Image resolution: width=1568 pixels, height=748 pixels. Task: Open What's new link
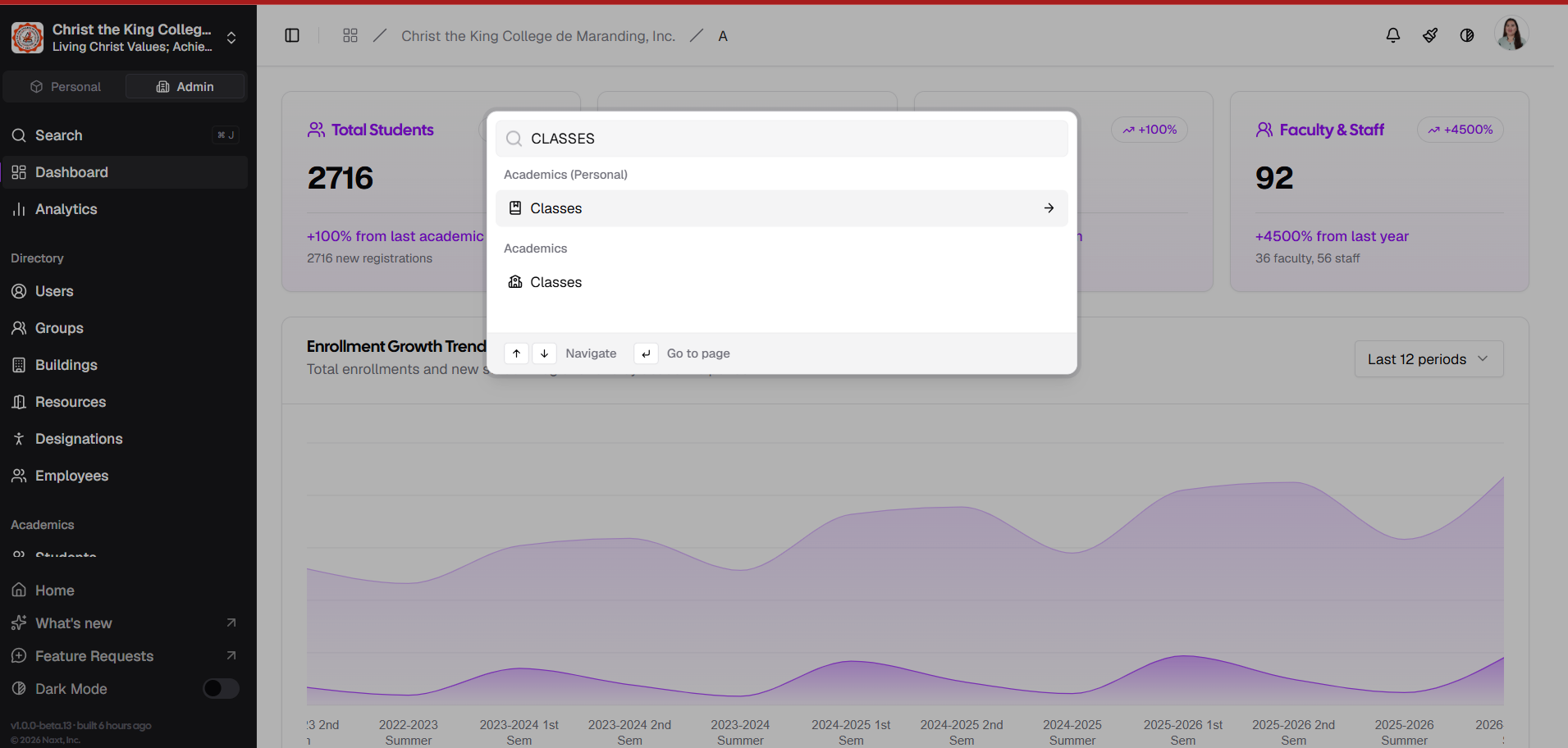(125, 623)
